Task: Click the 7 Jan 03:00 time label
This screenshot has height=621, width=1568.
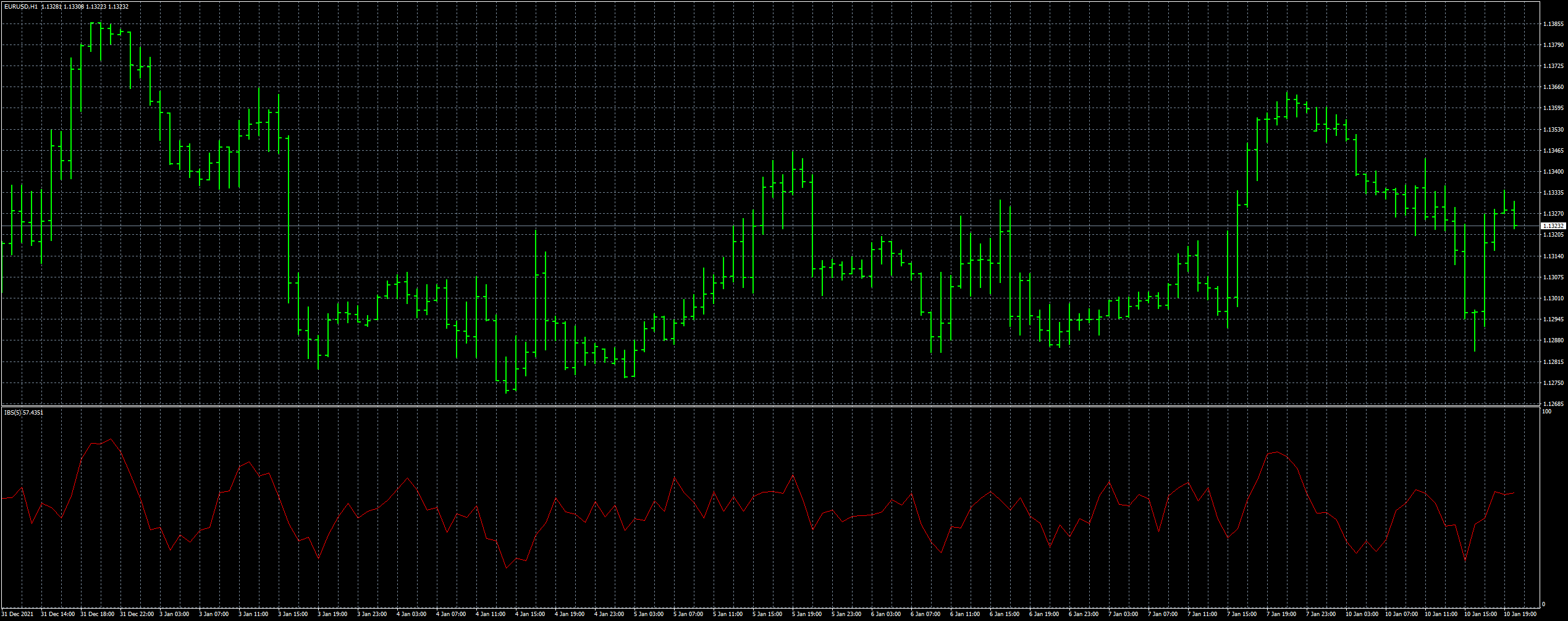Action: pos(1123,614)
